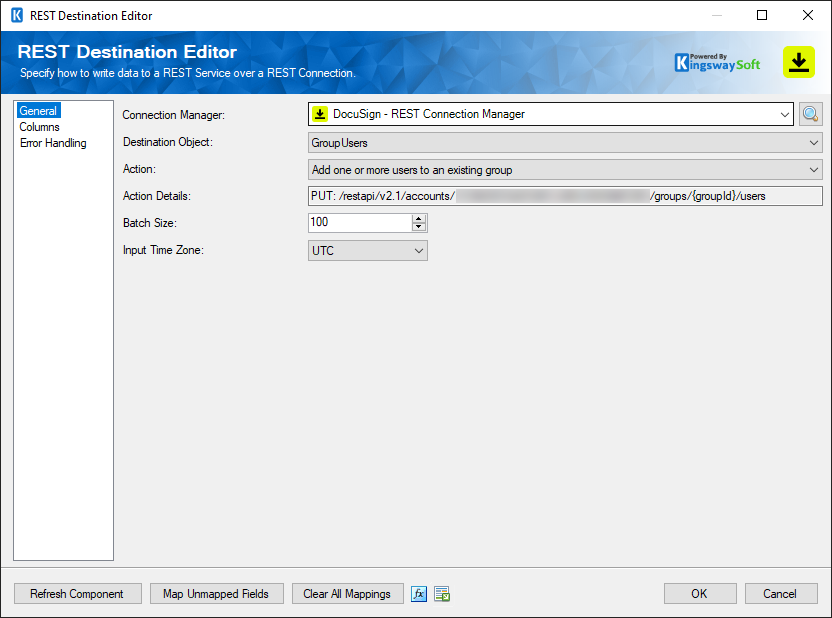Confirm with the OK button

700,594
